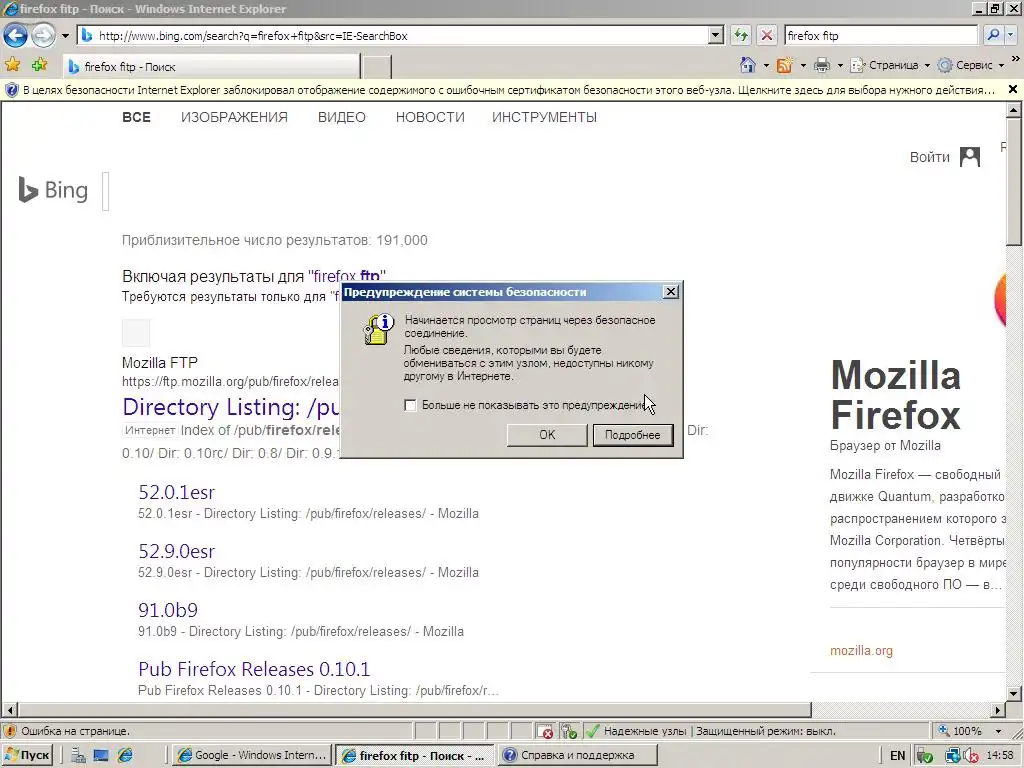Switch to НОВОСТИ tab
This screenshot has height=768, width=1024.
[x=430, y=118]
